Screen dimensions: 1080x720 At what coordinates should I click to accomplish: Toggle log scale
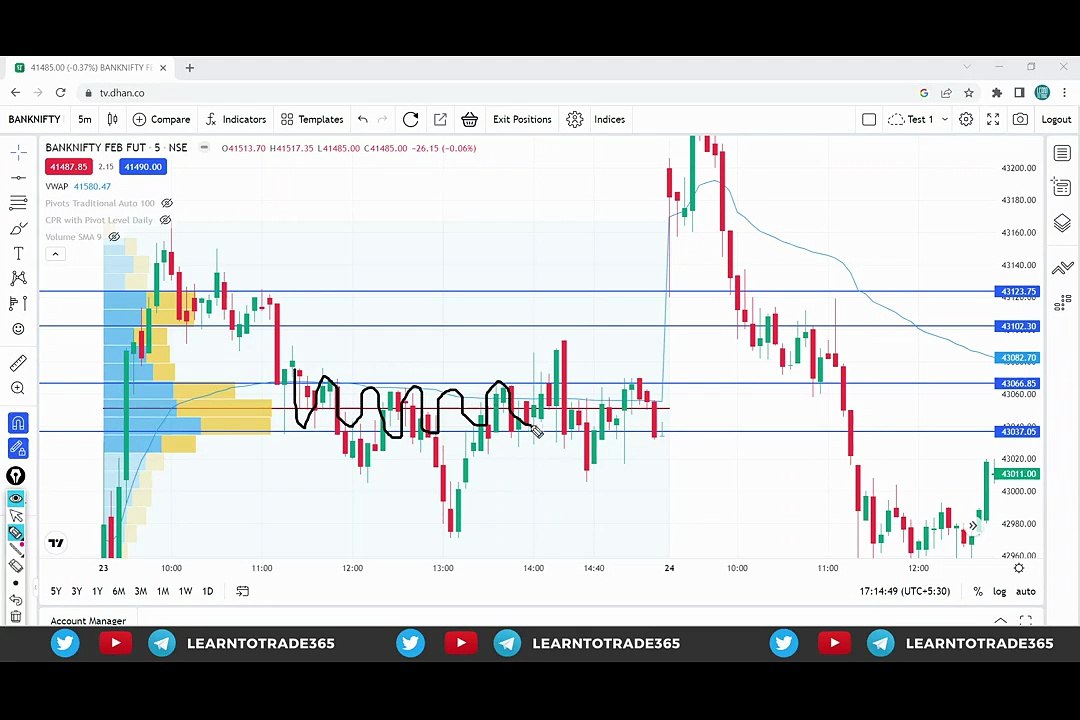click(x=999, y=591)
